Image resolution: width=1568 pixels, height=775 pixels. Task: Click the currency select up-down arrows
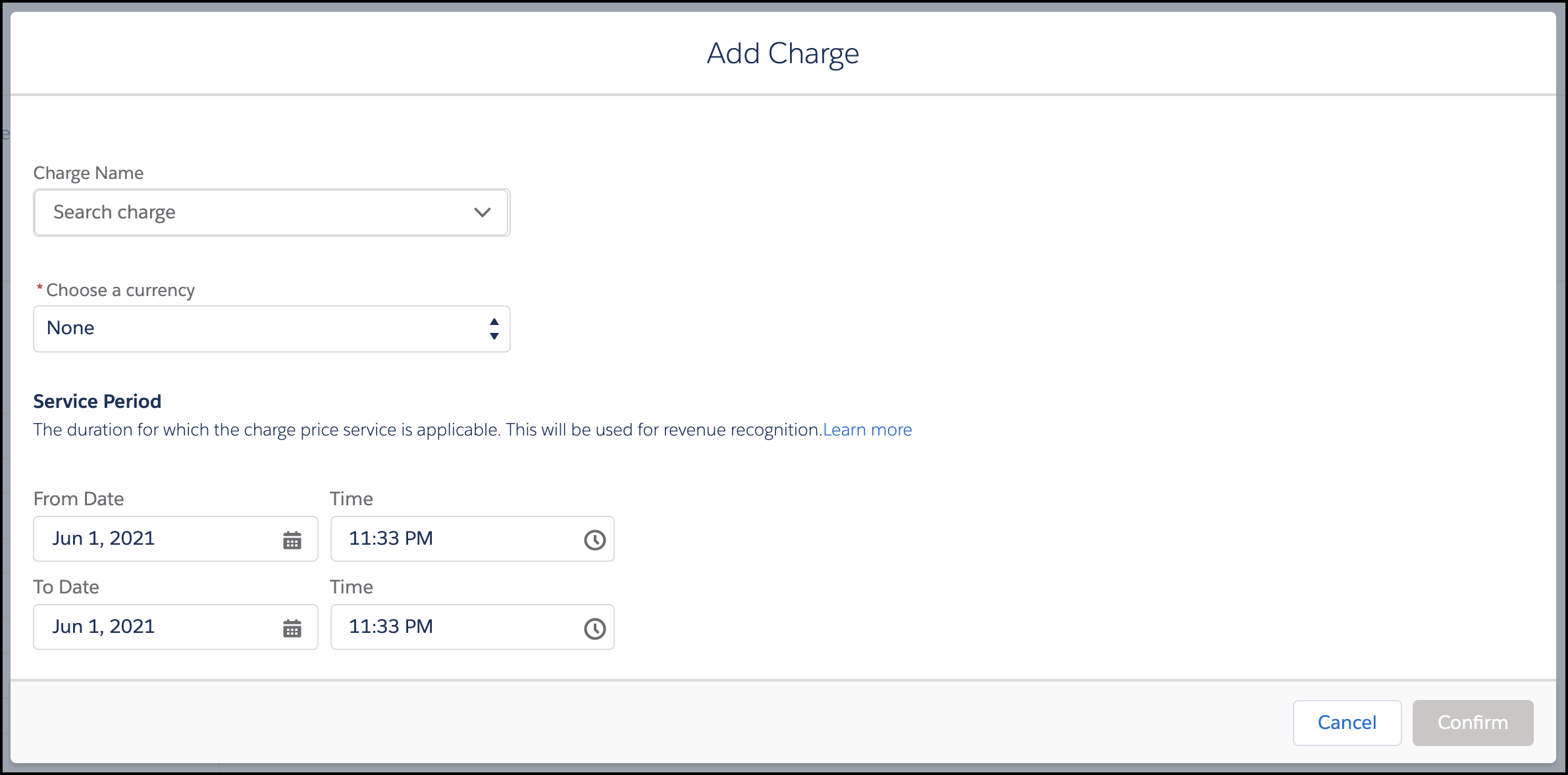[x=494, y=328]
